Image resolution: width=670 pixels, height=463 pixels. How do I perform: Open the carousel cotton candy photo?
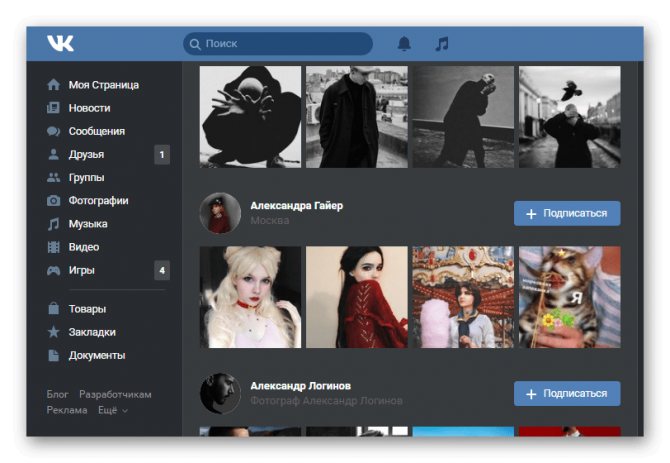[x=463, y=297]
